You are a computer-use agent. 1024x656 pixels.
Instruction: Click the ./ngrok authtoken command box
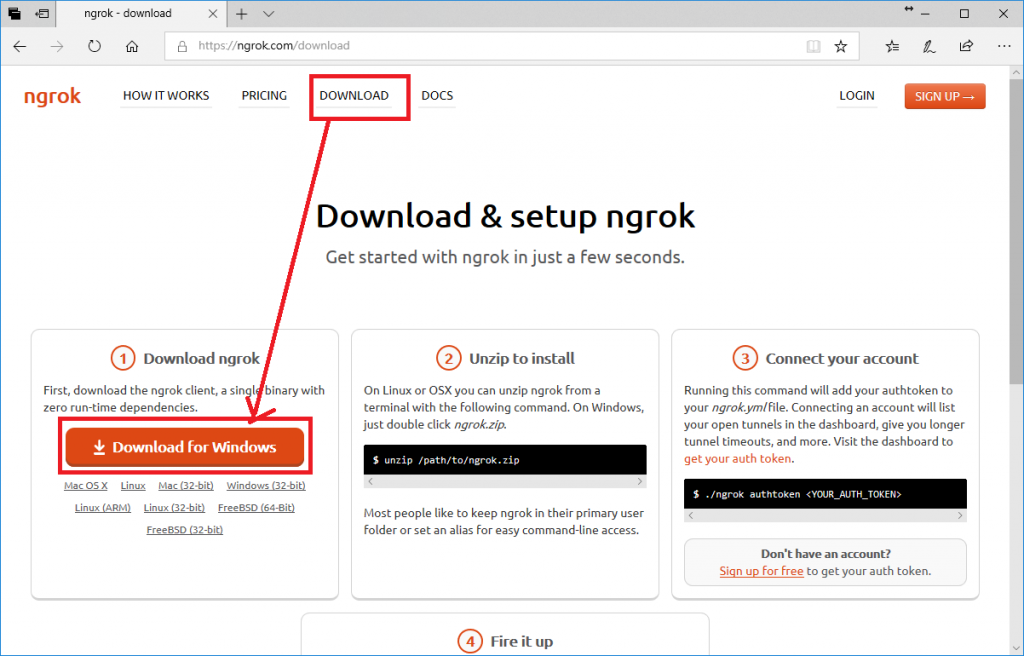click(825, 494)
